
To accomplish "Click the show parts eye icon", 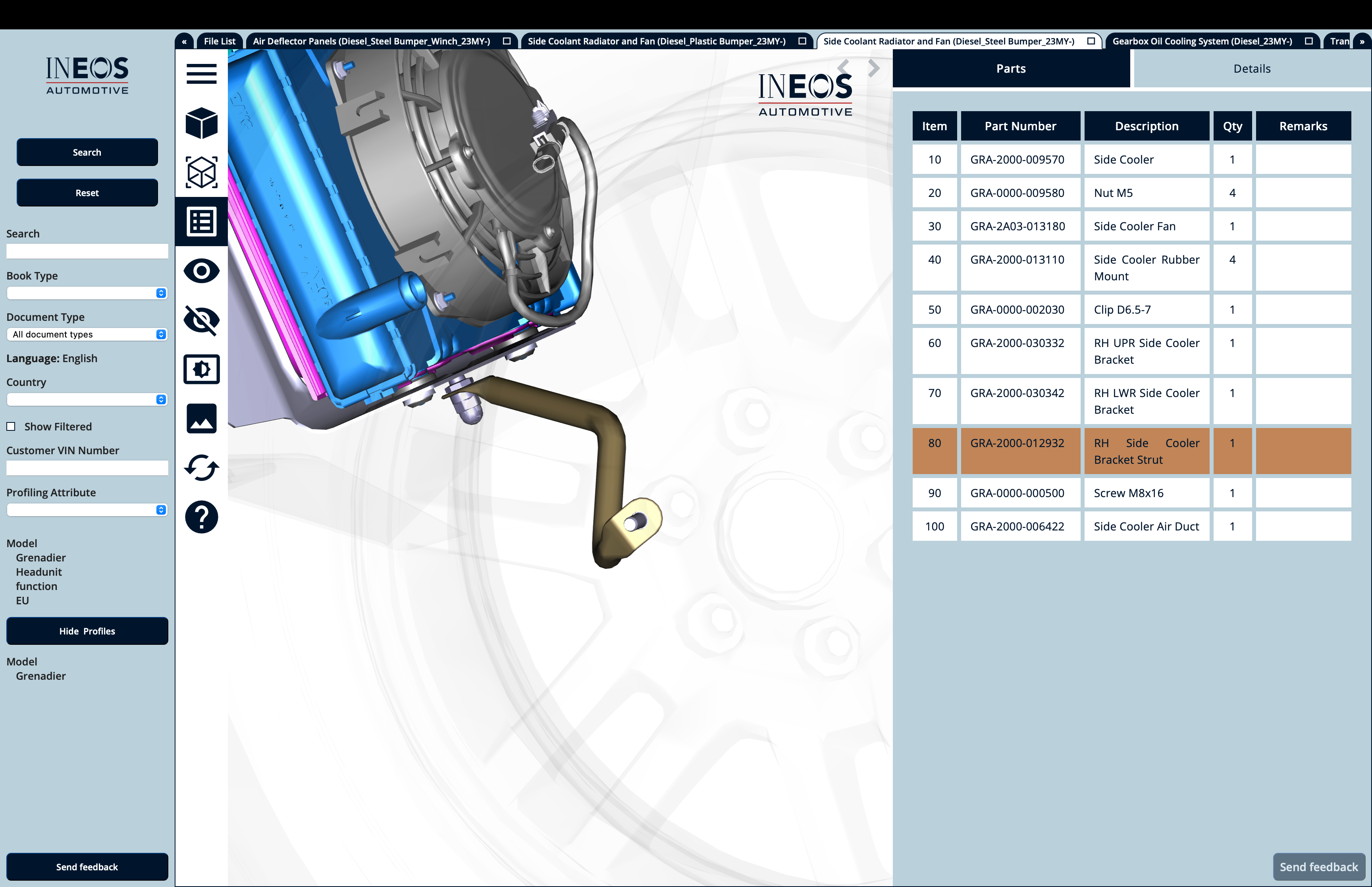I will pos(201,271).
